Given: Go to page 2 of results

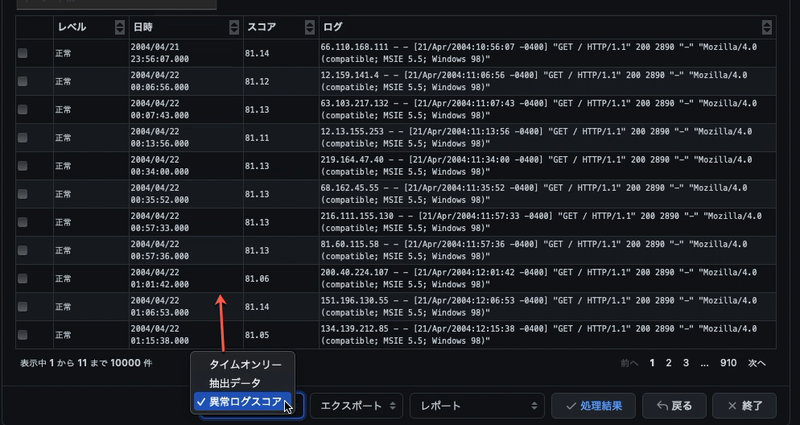Looking at the screenshot, I should (x=671, y=364).
